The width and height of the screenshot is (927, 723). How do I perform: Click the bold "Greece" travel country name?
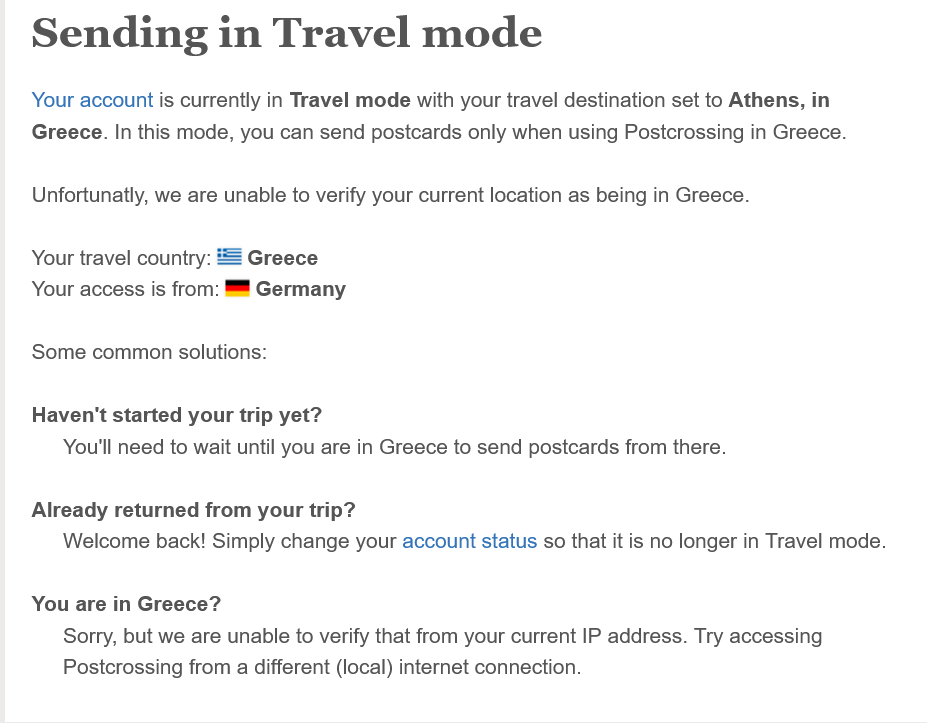[283, 258]
